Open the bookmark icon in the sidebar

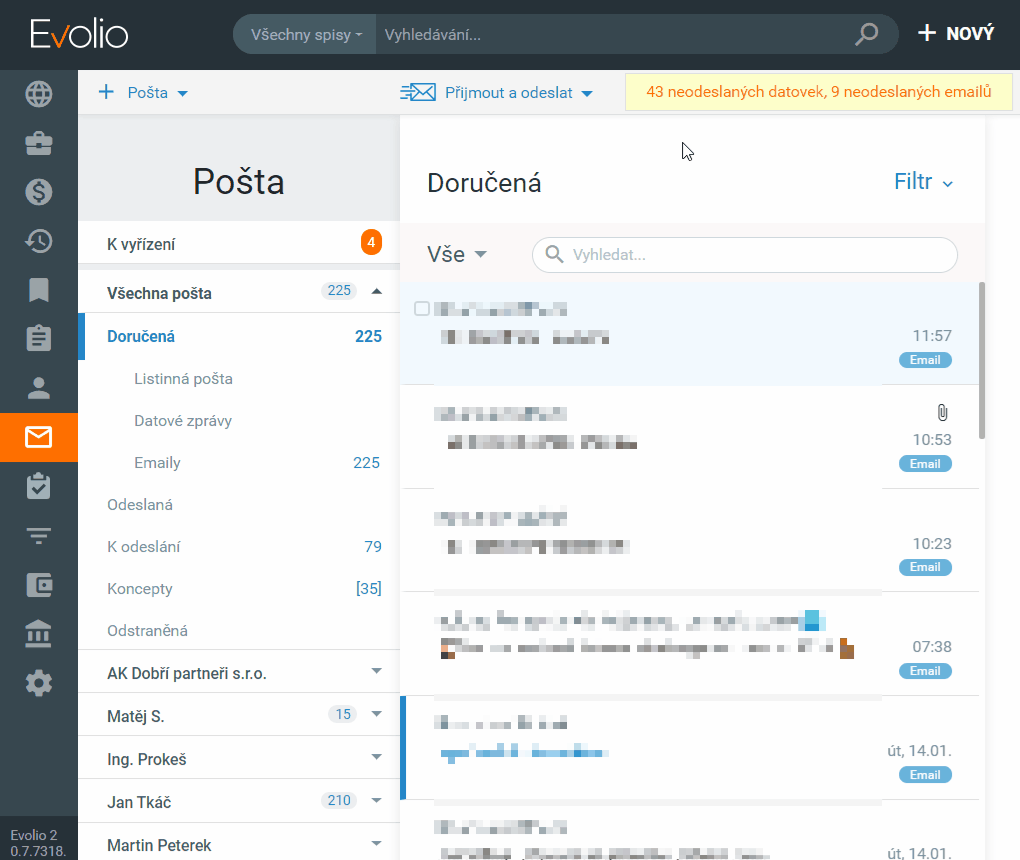39,290
